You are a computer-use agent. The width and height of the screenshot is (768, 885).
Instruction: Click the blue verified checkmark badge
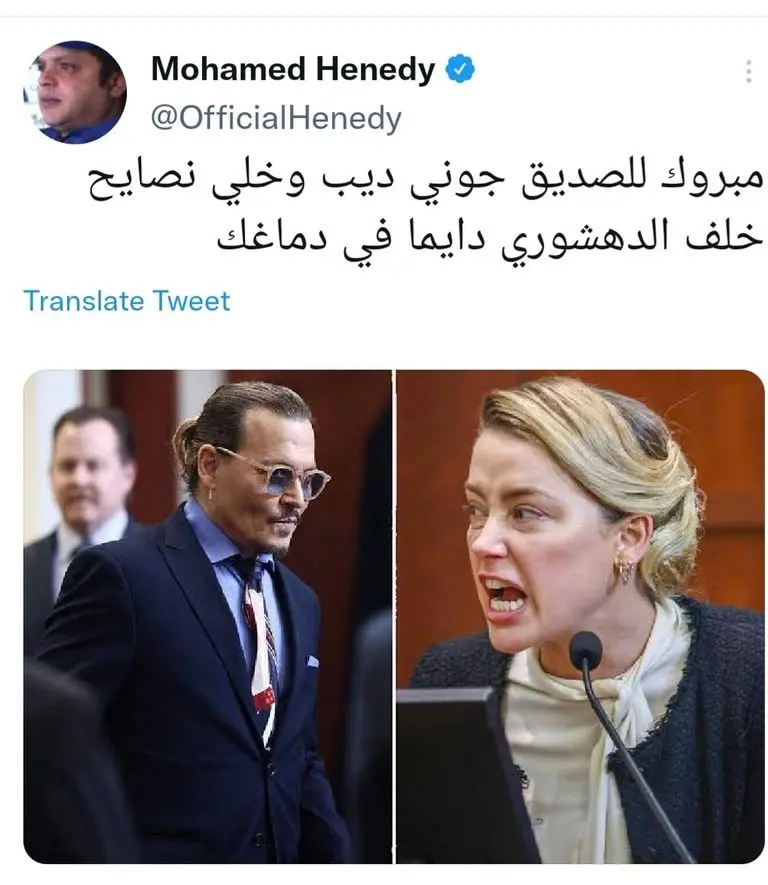click(x=460, y=69)
